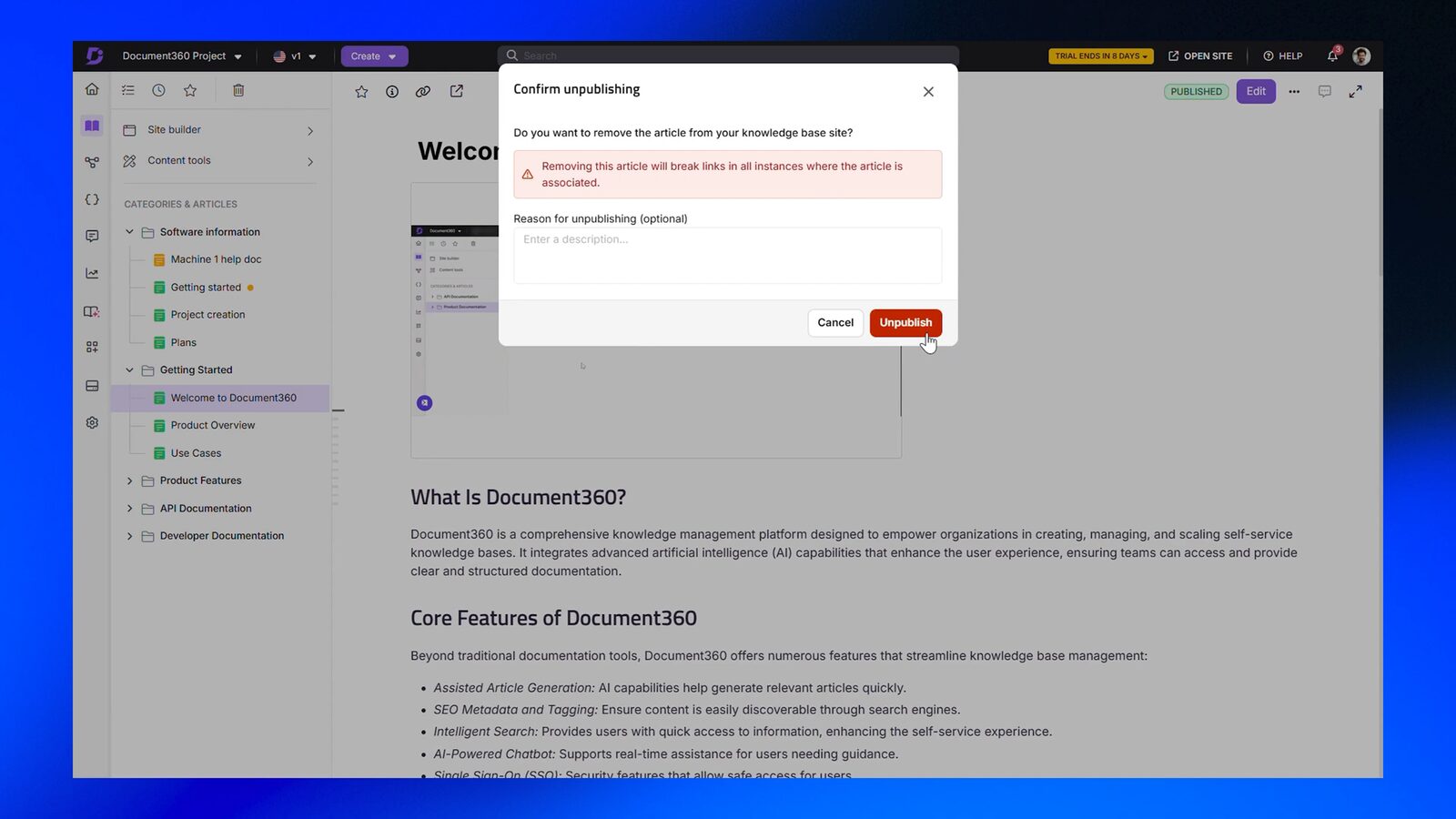Open the Drive storage sidebar icon
Image resolution: width=1456 pixels, height=819 pixels.
pyautogui.click(x=92, y=386)
